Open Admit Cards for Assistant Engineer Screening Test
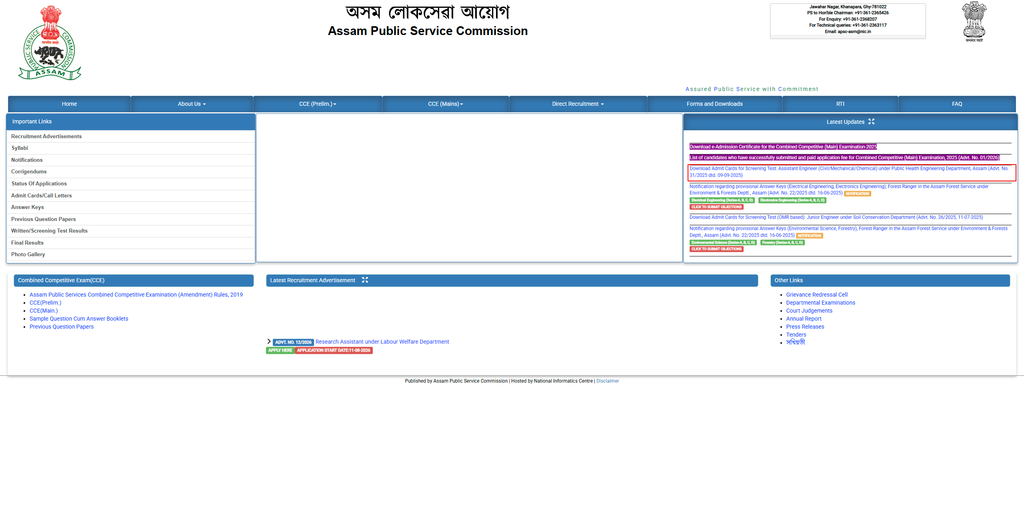Screen dimensions: 1024x508 tap(849, 172)
